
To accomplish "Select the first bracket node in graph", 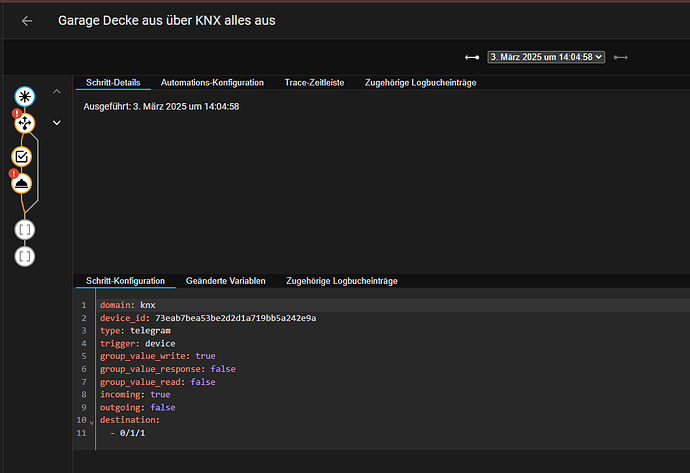I will [25, 230].
